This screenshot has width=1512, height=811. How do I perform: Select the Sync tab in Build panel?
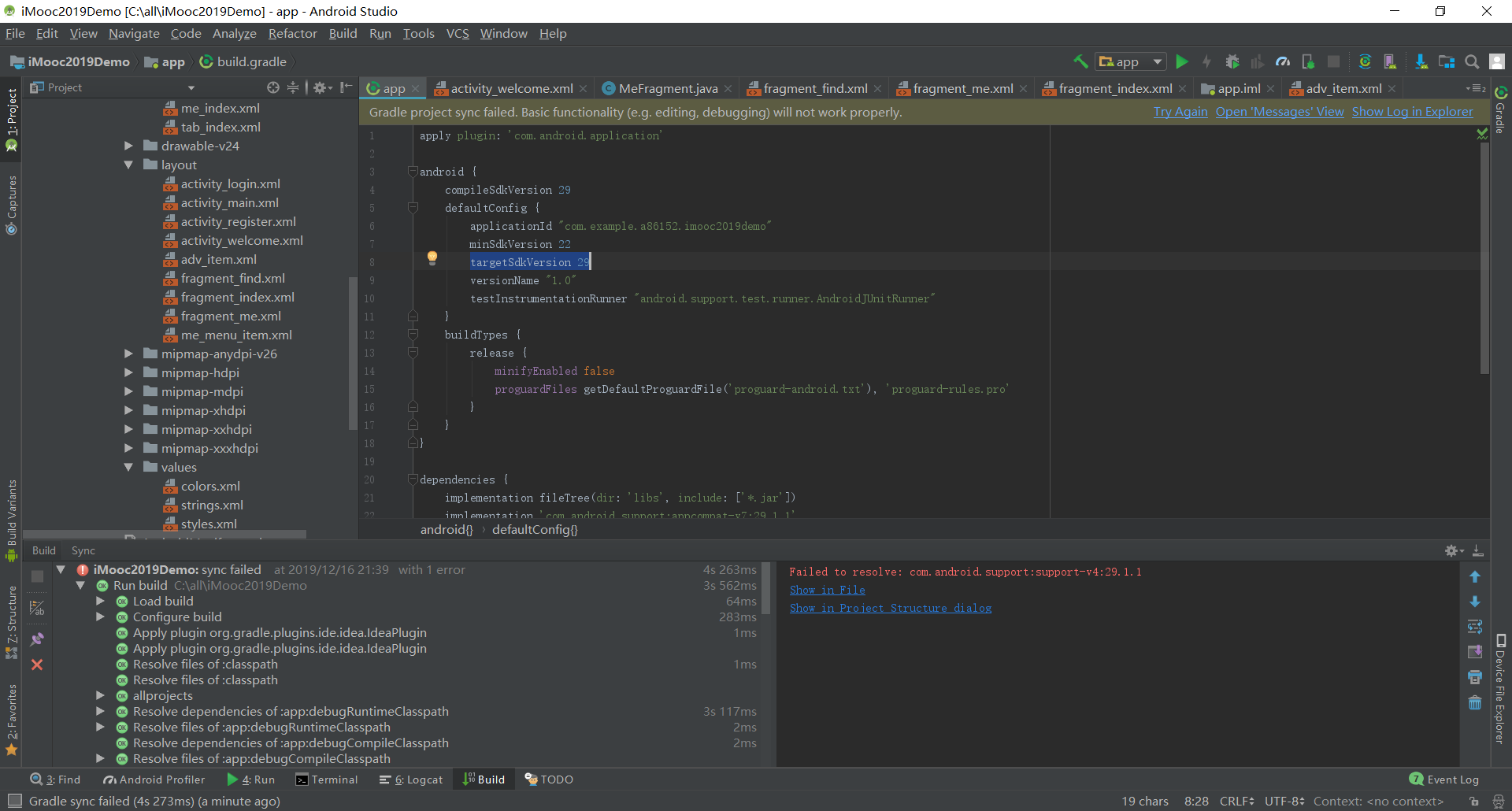83,550
